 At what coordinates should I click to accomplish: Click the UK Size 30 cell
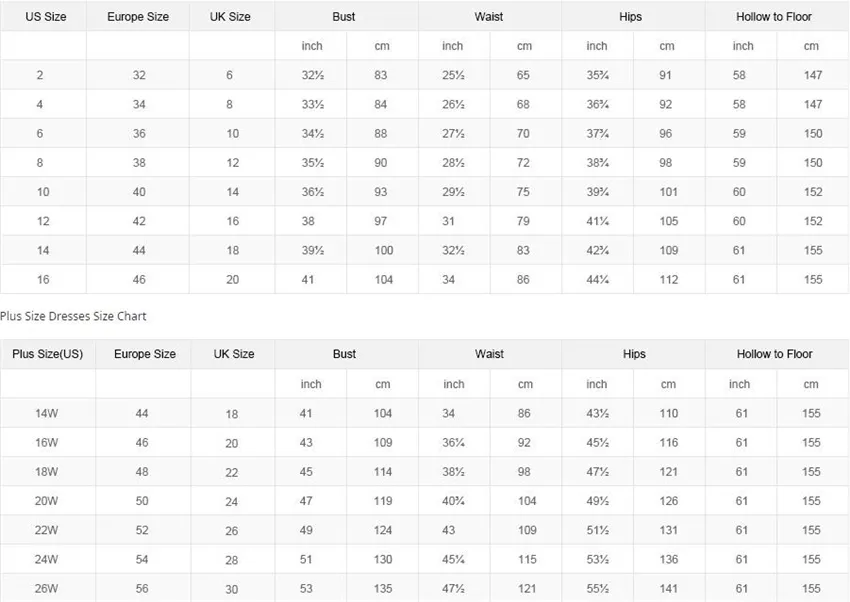pyautogui.click(x=231, y=589)
